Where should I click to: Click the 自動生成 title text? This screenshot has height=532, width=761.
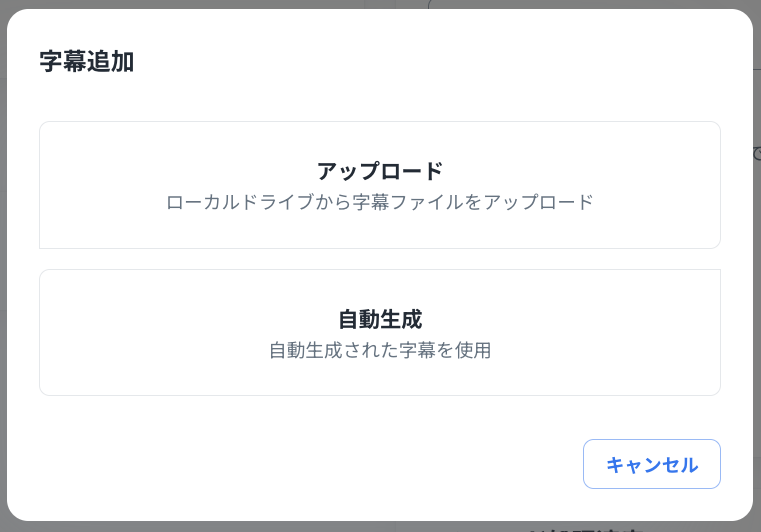(380, 320)
